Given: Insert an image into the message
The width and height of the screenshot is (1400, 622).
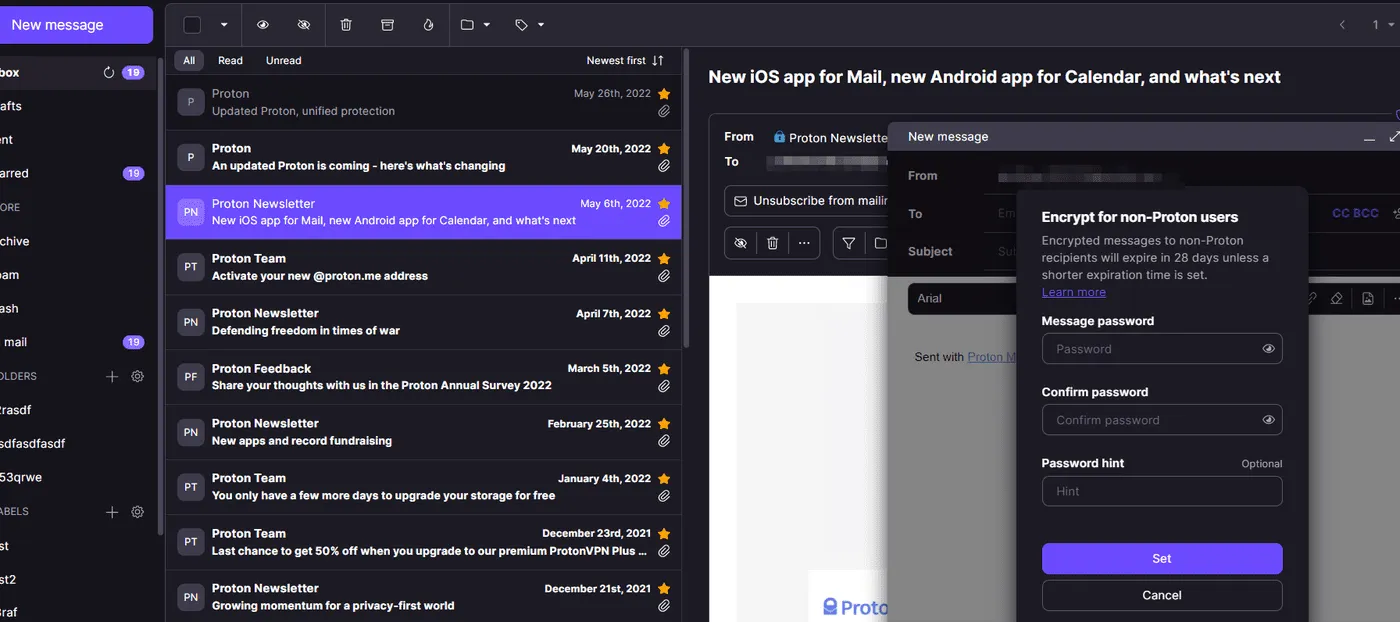Looking at the screenshot, I should pos(1368,298).
